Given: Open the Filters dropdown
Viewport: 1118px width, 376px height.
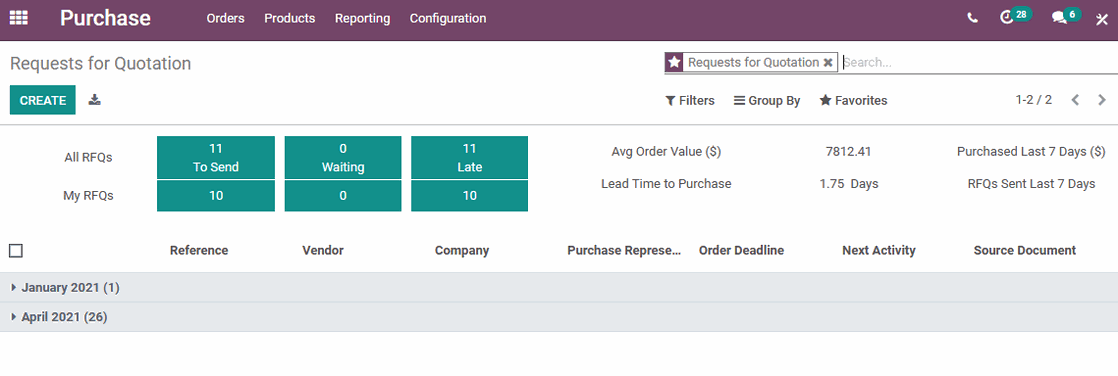Looking at the screenshot, I should pyautogui.click(x=689, y=101).
